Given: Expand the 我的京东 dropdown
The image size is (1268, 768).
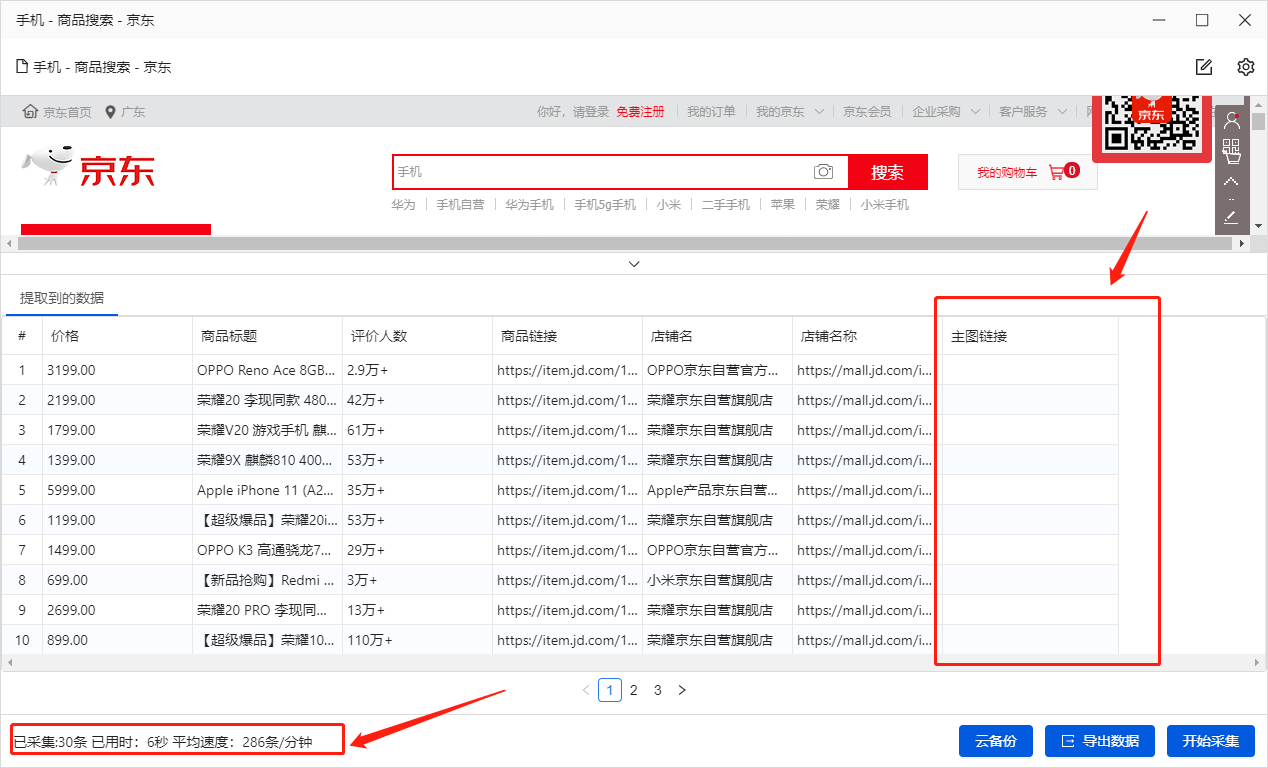Looking at the screenshot, I should tap(790, 112).
